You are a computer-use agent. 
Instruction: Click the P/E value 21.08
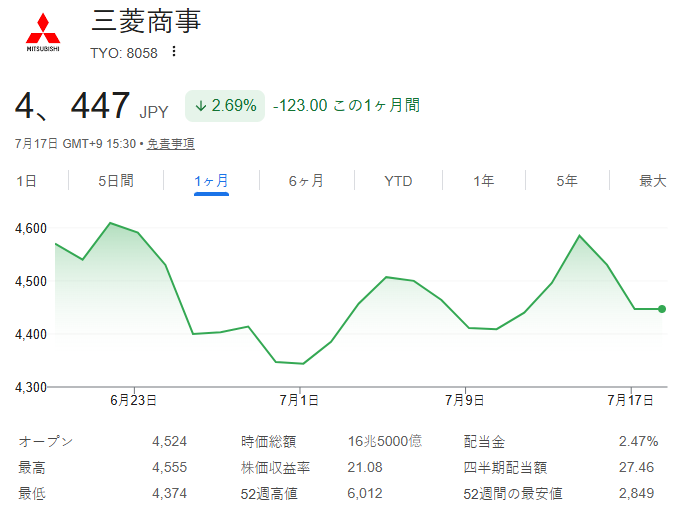point(365,468)
